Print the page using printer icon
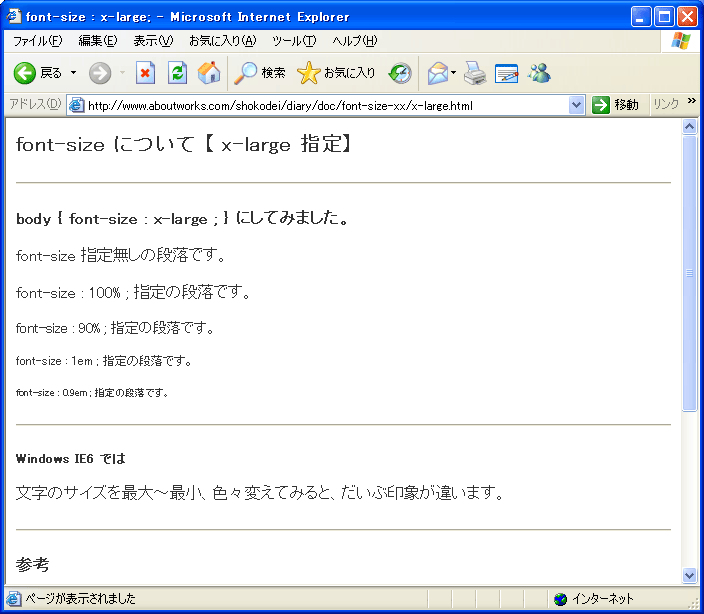 [x=475, y=73]
